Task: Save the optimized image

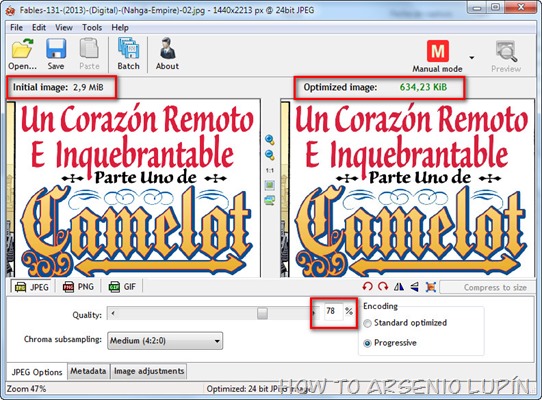Action: click(56, 54)
